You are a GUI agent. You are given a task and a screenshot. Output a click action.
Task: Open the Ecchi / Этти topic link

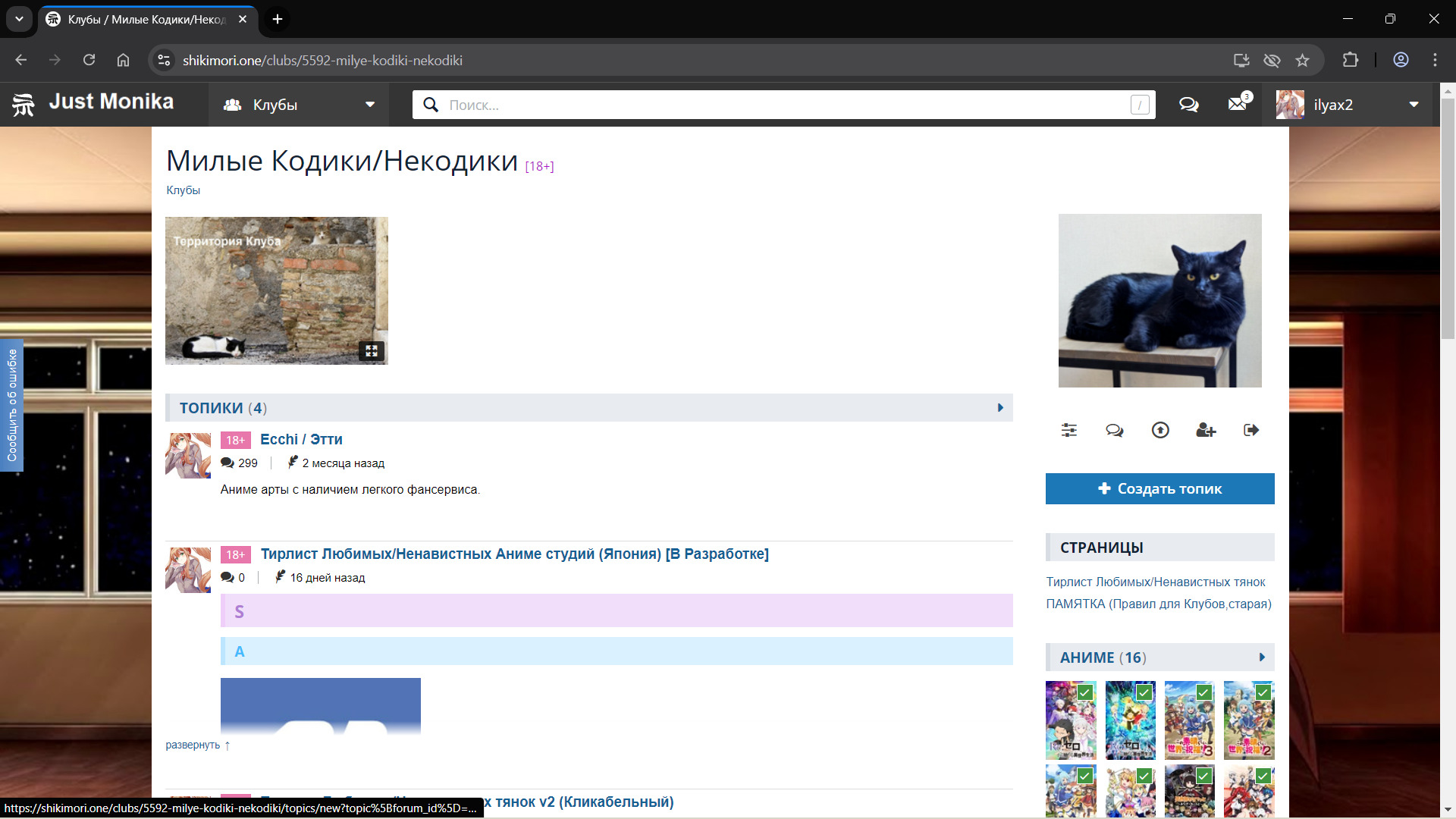(x=301, y=440)
